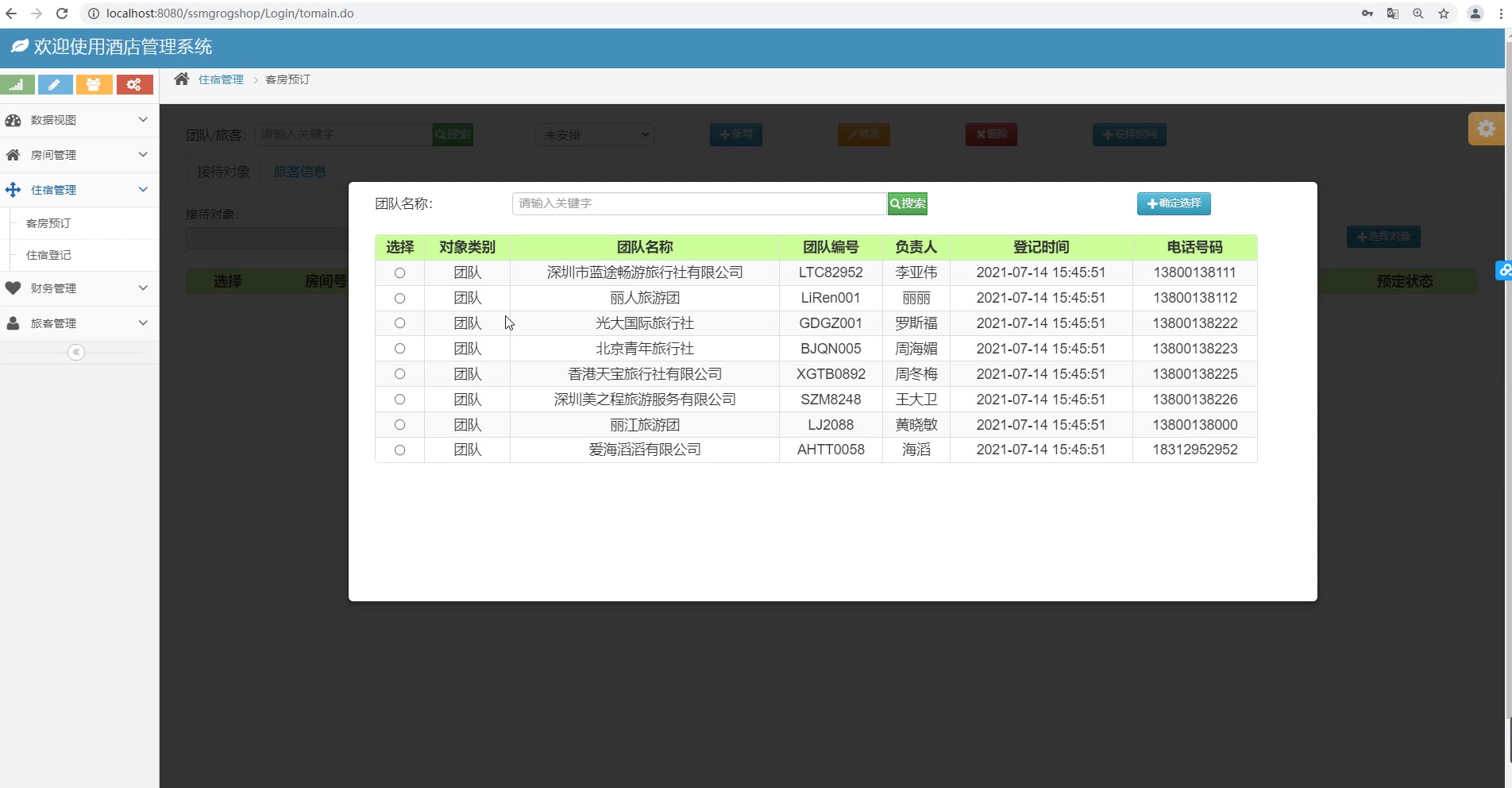Click the green chart shortcut icon

[17, 84]
